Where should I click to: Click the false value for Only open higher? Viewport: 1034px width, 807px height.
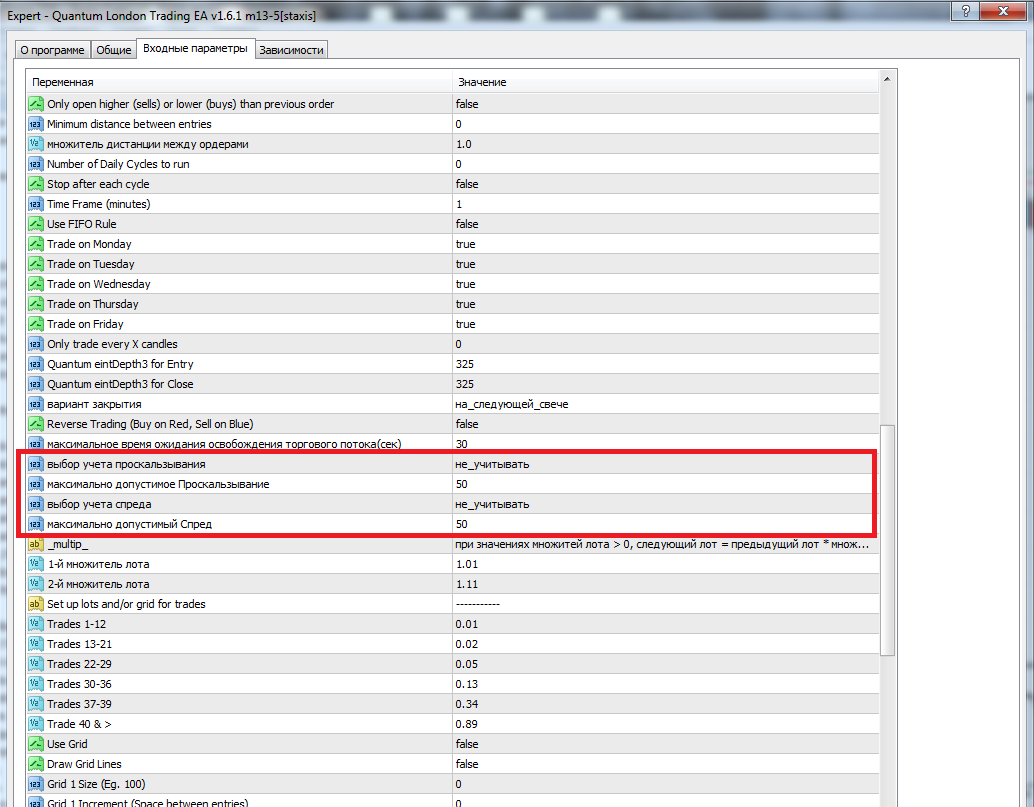(x=467, y=104)
